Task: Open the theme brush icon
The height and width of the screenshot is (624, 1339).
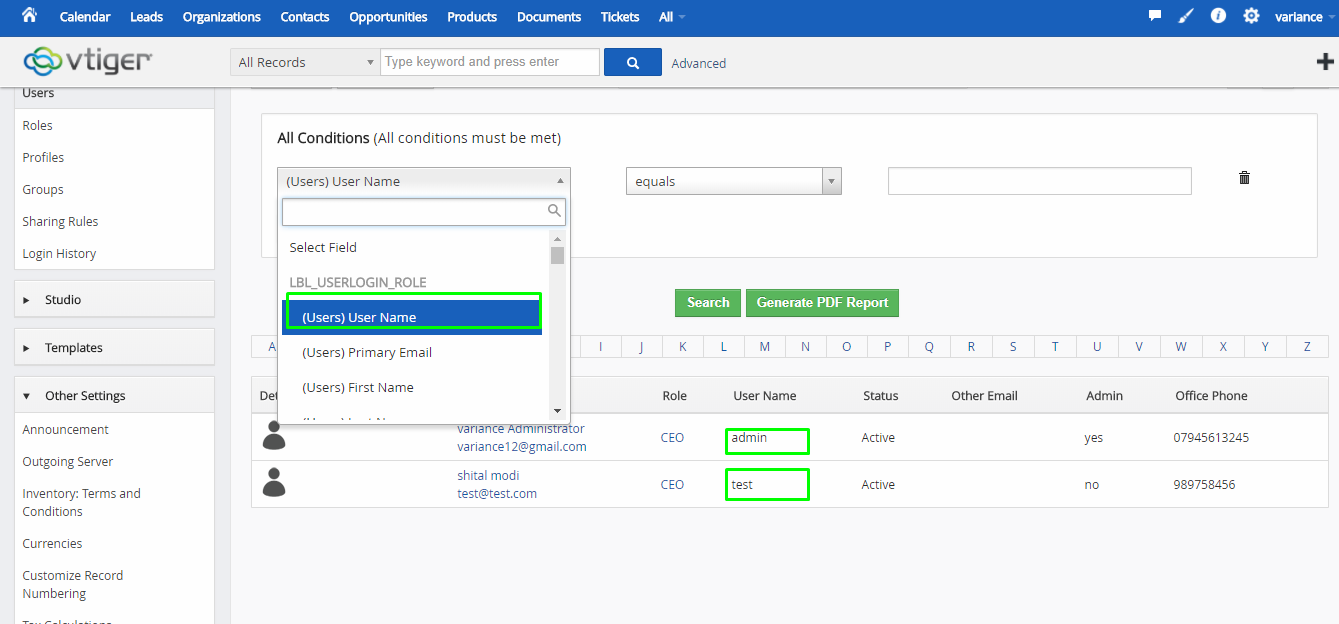Action: 1186,16
